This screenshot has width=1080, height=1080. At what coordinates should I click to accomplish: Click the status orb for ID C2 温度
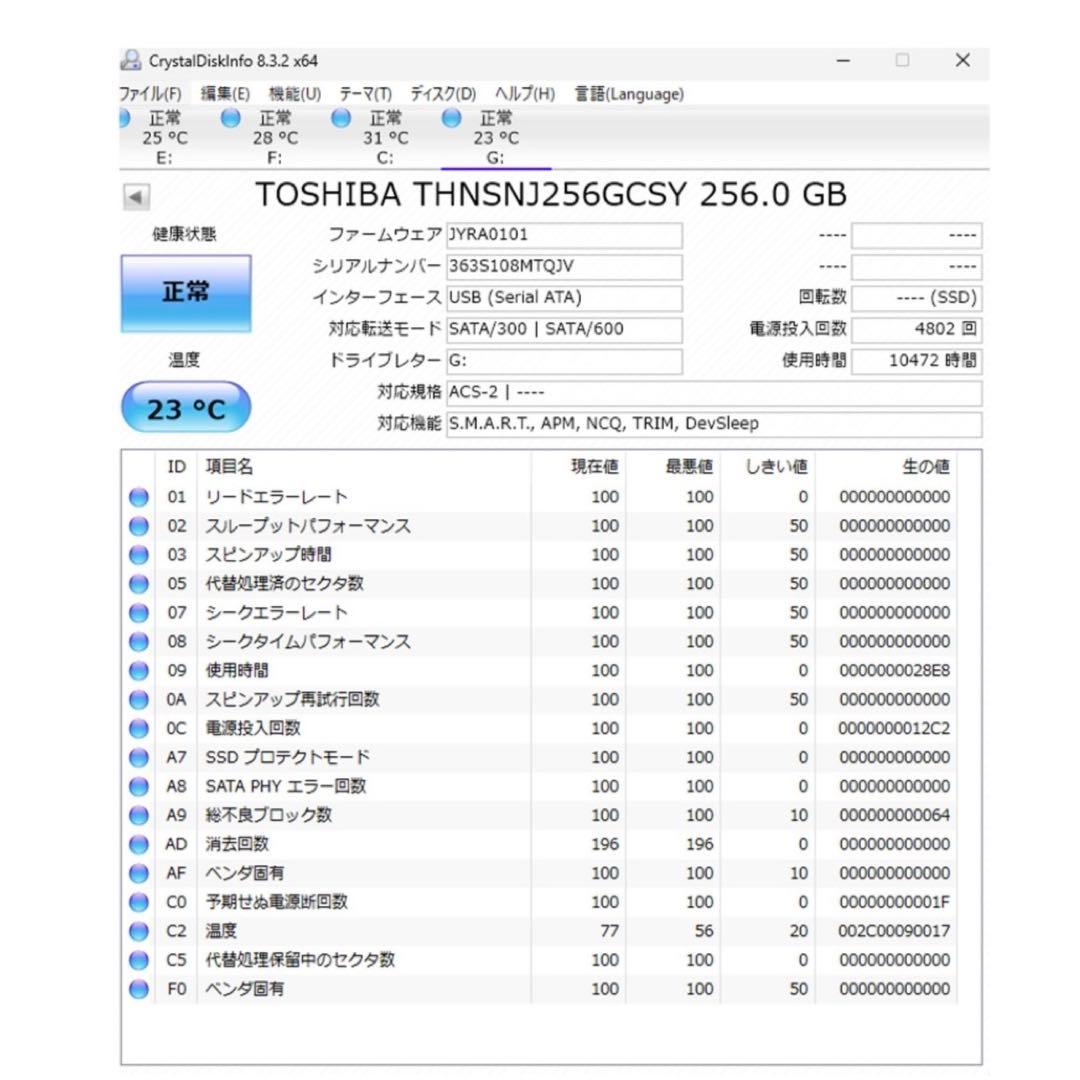coord(138,931)
